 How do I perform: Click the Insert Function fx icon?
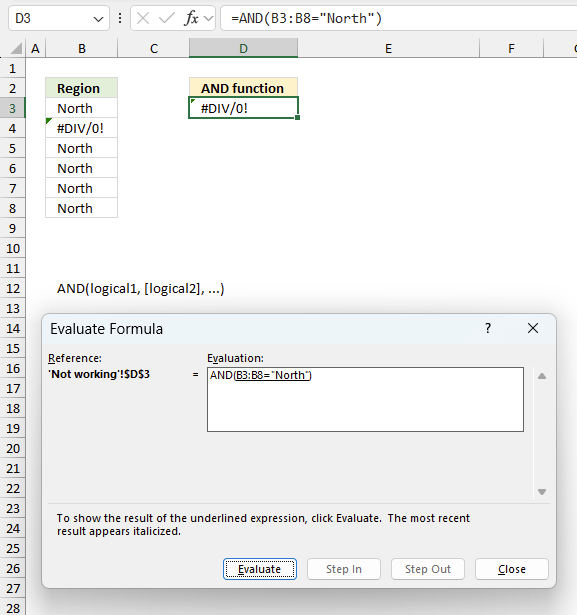(191, 18)
